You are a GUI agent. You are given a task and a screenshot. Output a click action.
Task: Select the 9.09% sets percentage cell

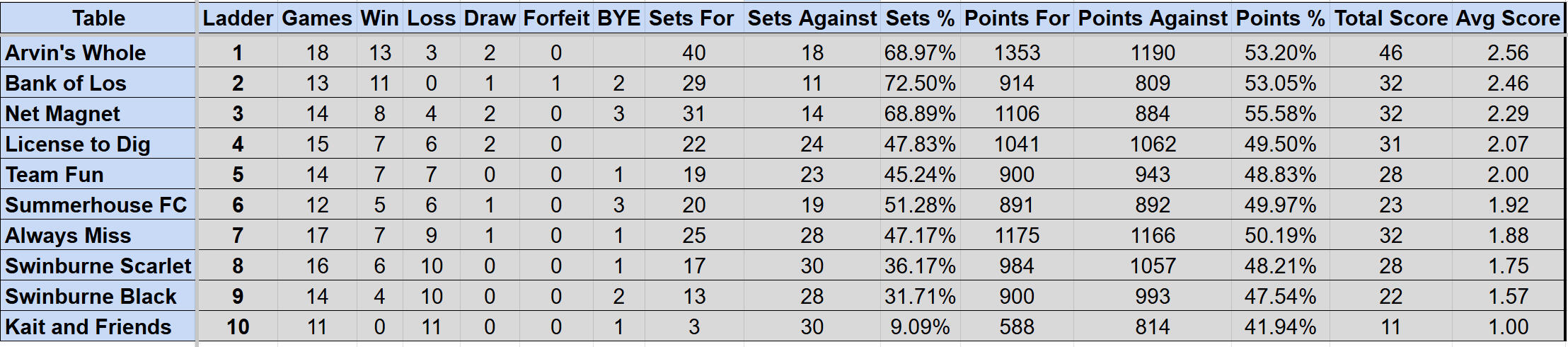pyautogui.click(x=920, y=326)
